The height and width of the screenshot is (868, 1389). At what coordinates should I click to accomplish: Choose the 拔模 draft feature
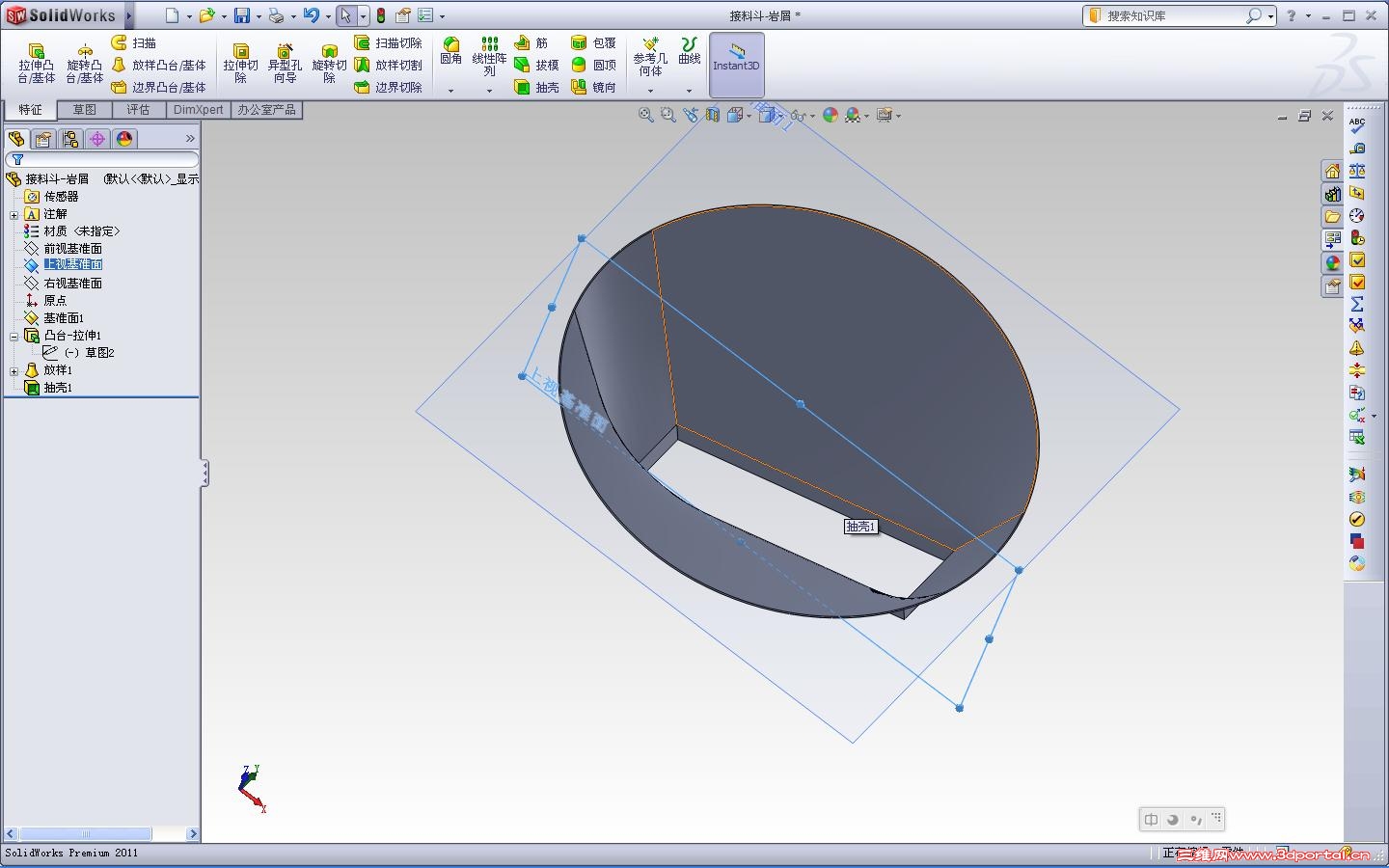pos(536,65)
